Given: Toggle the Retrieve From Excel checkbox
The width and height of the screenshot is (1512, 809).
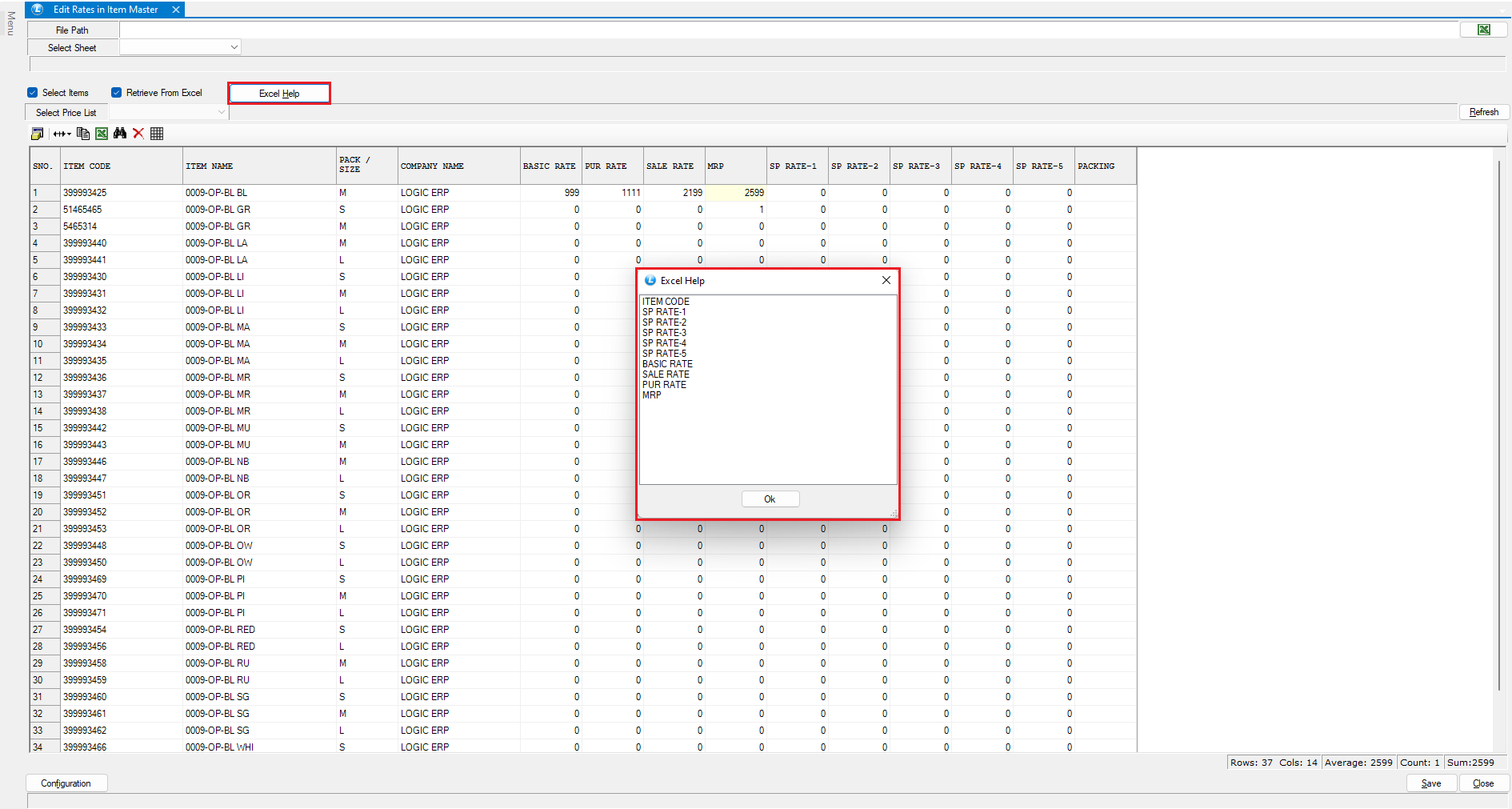Looking at the screenshot, I should point(117,93).
